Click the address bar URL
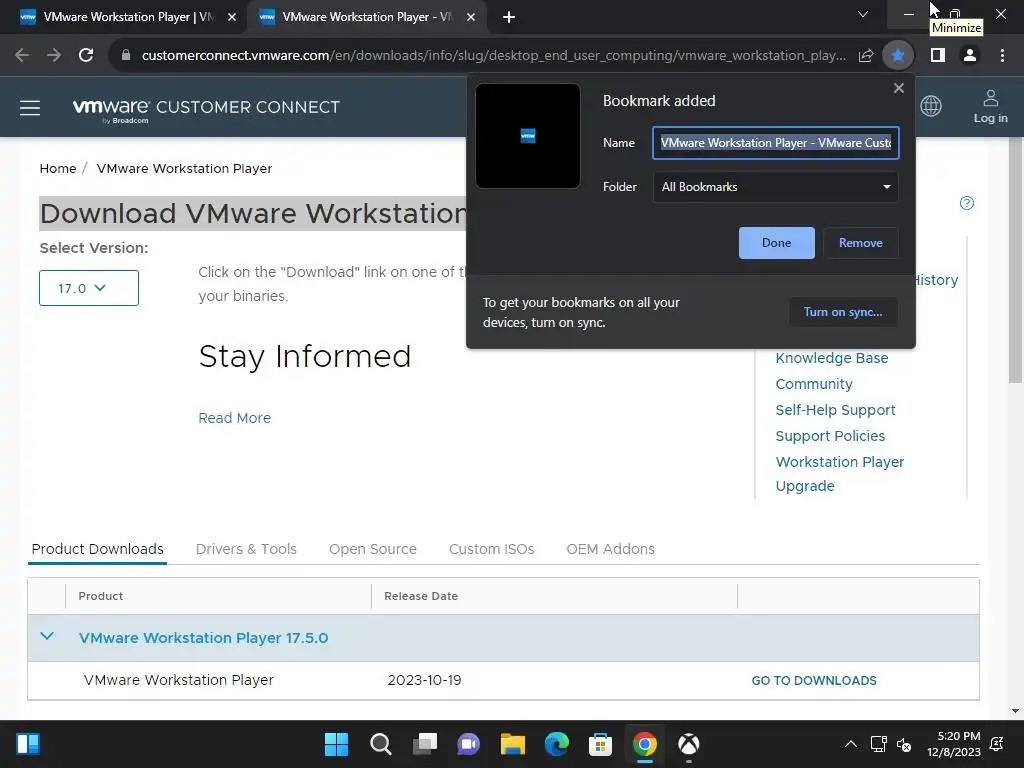This screenshot has width=1024, height=768. tap(494, 56)
